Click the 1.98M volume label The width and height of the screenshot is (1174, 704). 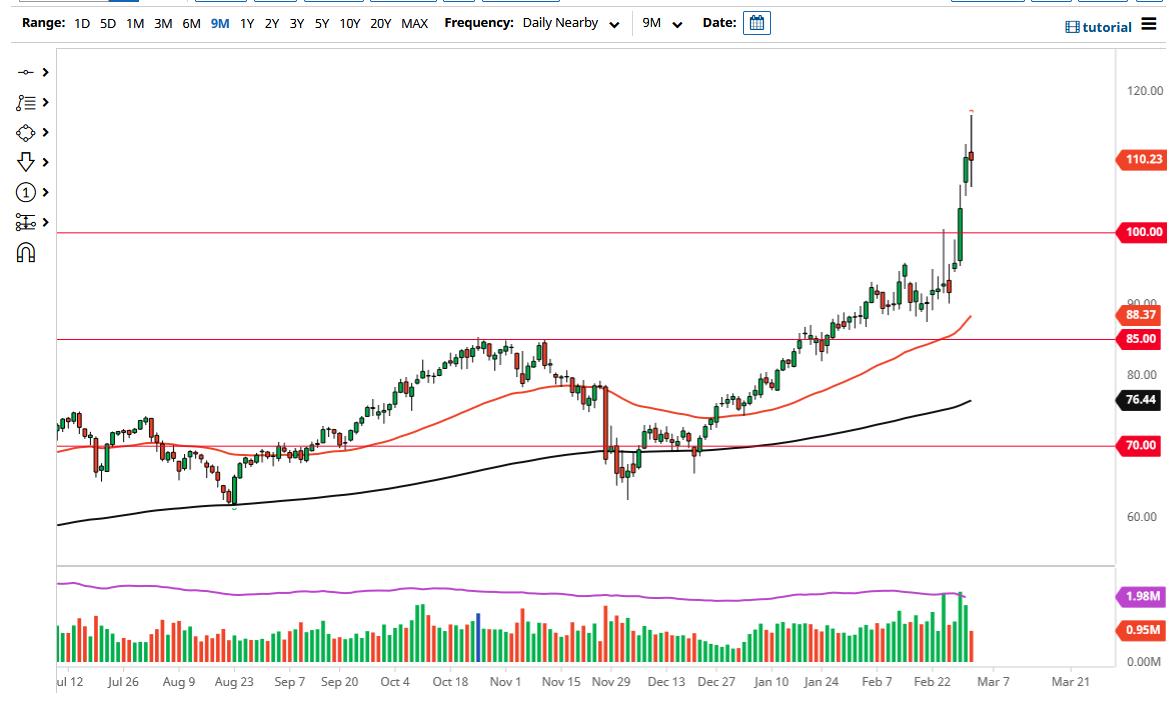click(1142, 597)
